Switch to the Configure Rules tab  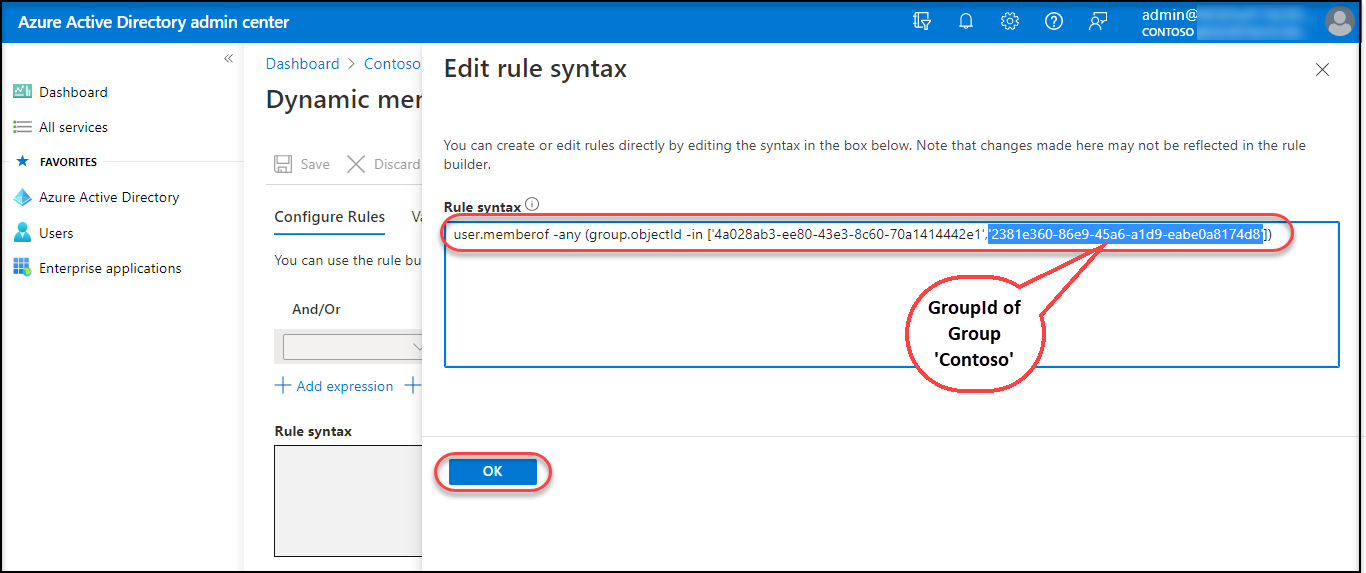click(x=329, y=217)
